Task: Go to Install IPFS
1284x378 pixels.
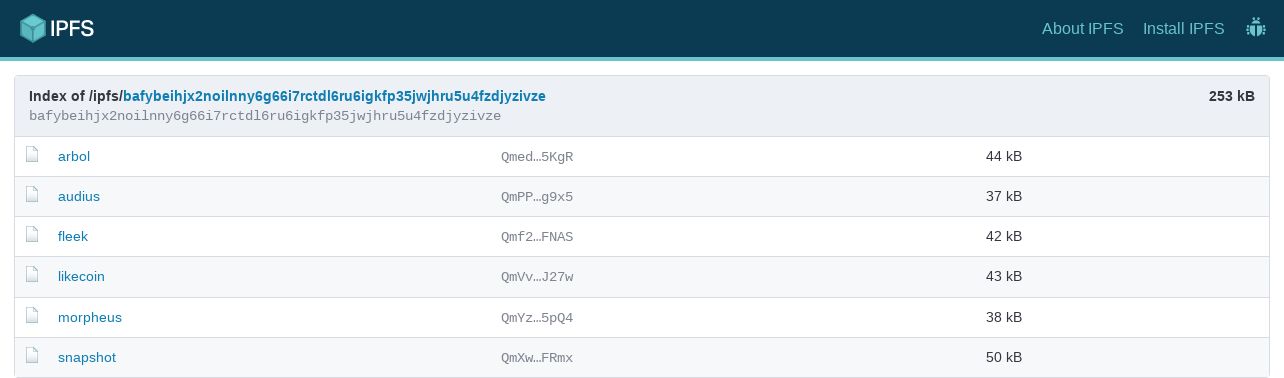Action: coord(1184,28)
